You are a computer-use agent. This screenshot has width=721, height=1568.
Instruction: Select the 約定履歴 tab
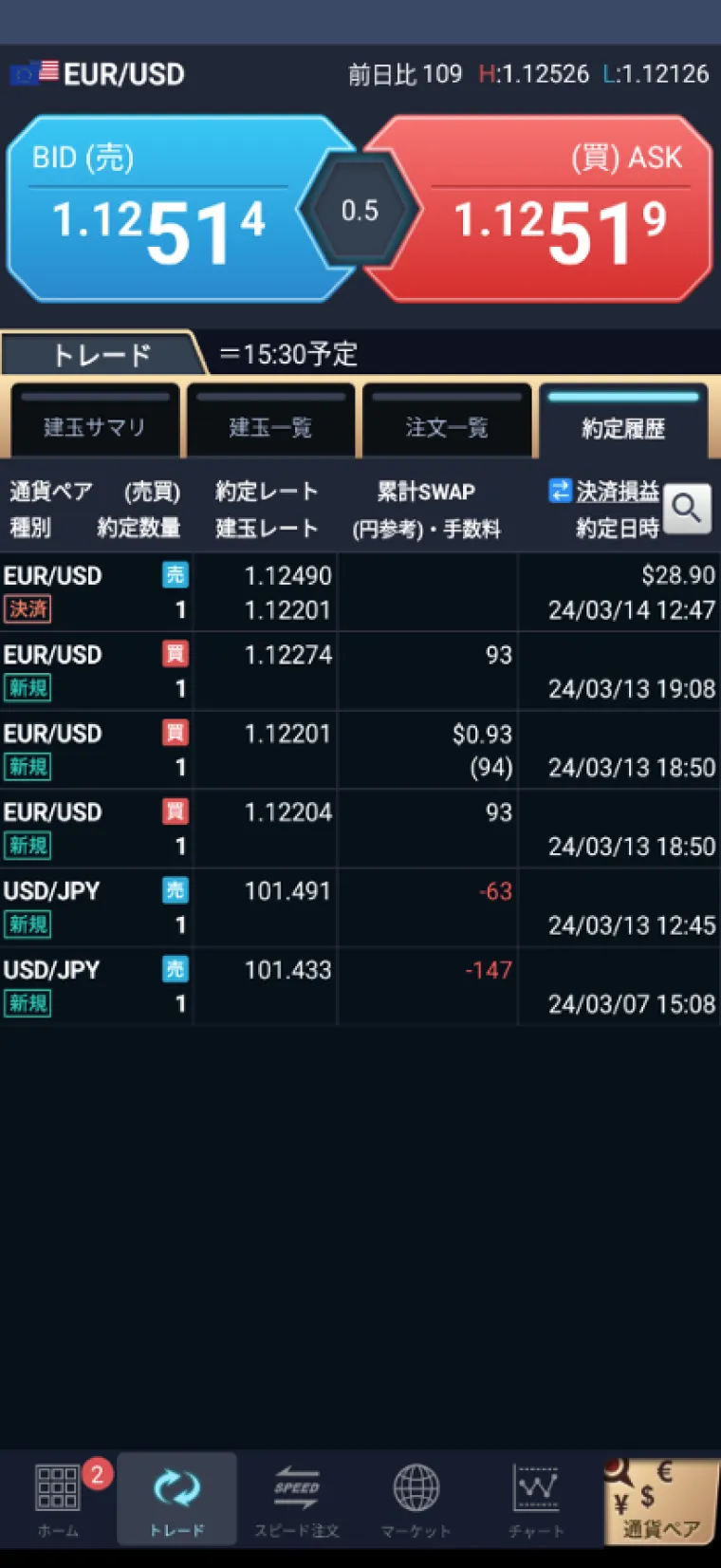[623, 426]
